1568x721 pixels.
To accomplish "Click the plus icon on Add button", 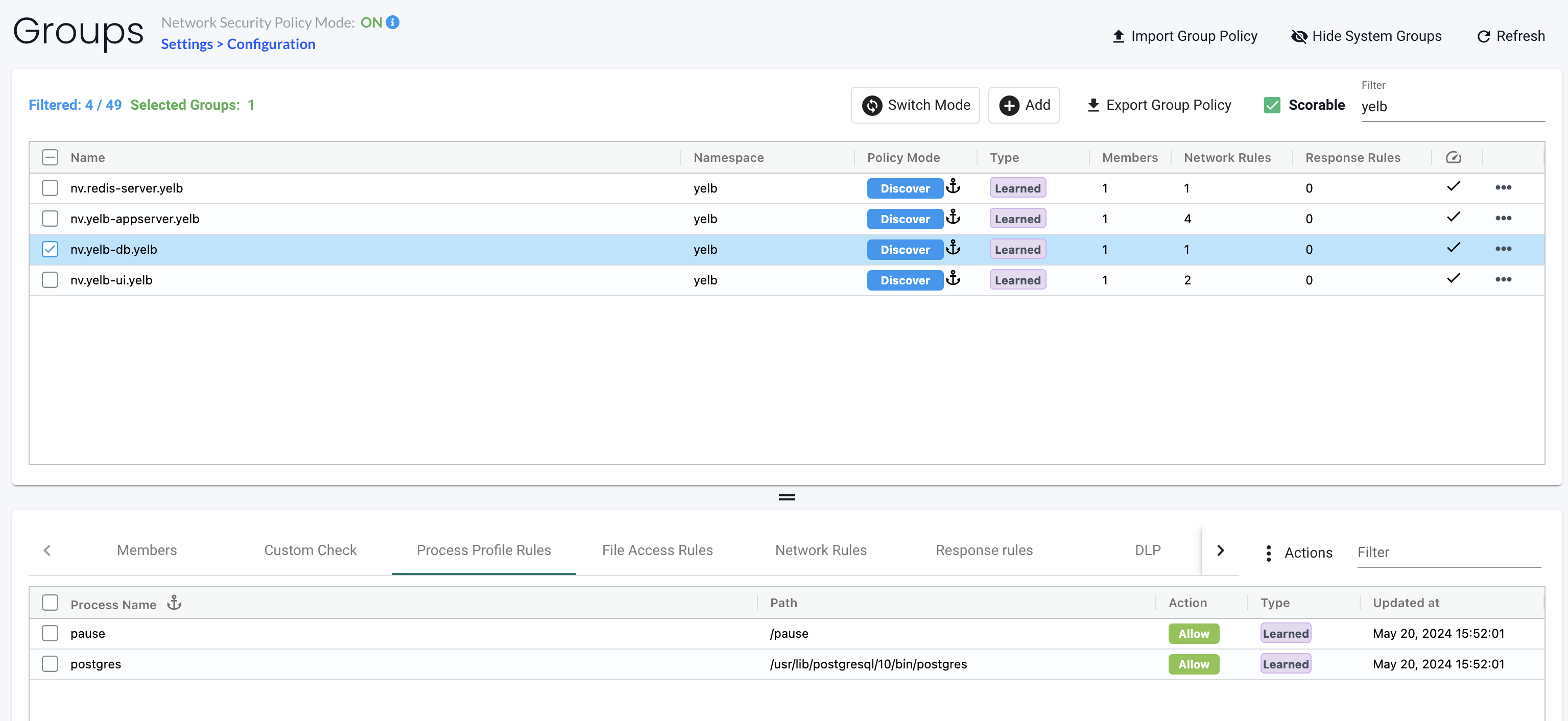I will [1009, 105].
